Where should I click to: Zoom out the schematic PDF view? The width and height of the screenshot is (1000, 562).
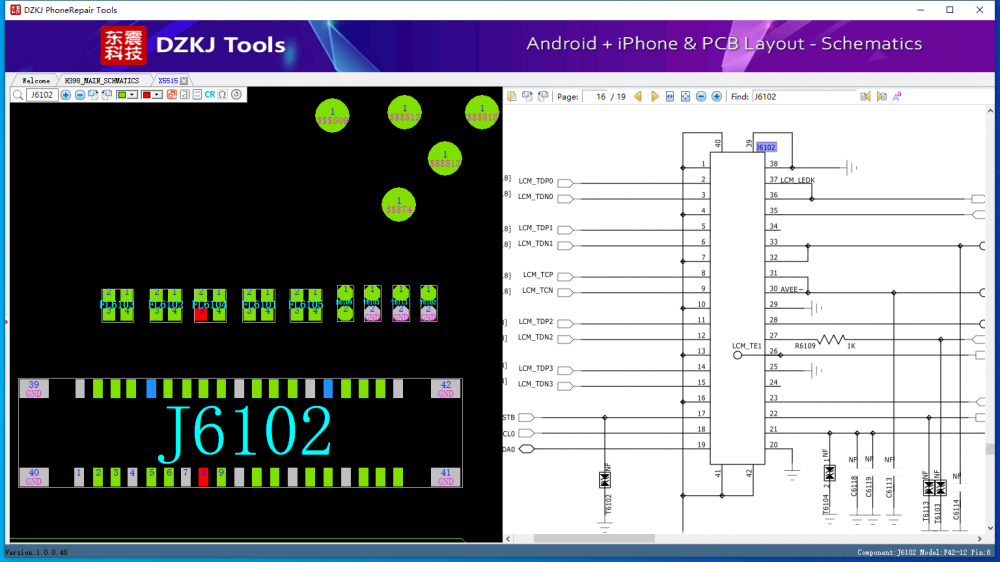click(x=701, y=97)
